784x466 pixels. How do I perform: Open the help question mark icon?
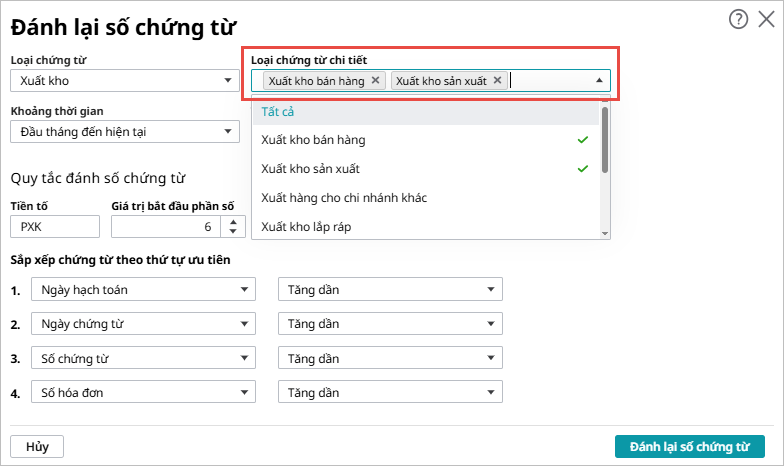(x=739, y=19)
